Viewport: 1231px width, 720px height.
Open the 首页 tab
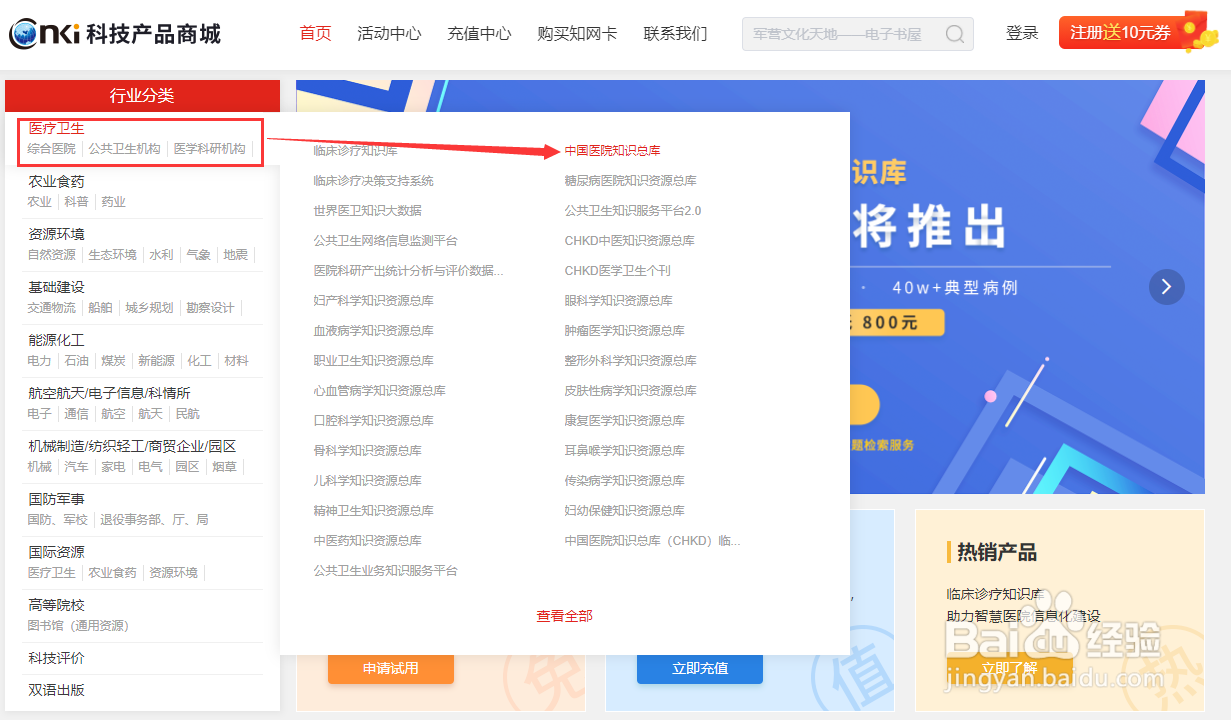click(x=316, y=33)
